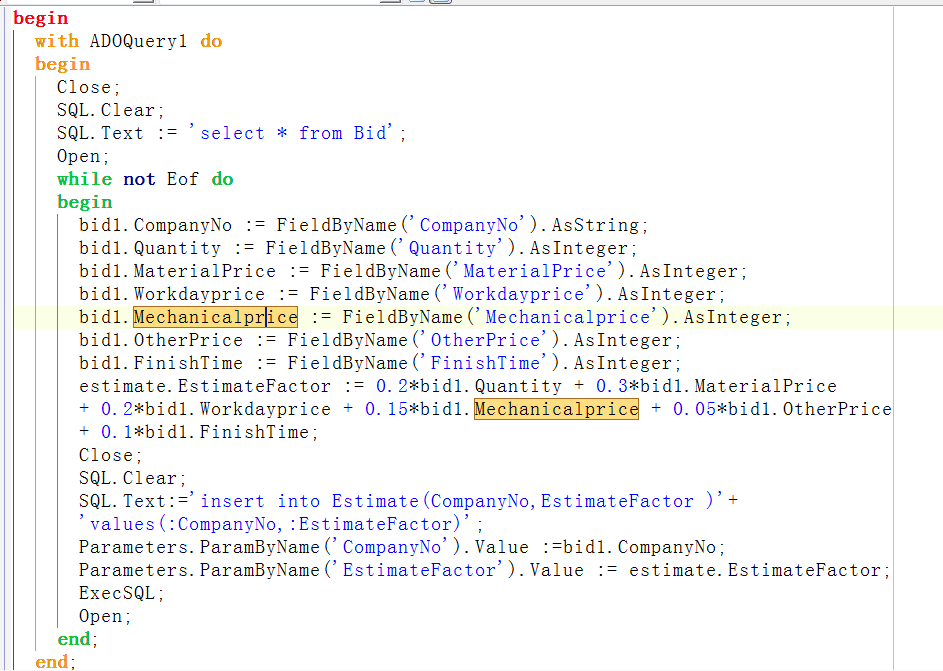Viewport: 943px width, 671px height.
Task: Click the 'insert into Estimate(...)' string literal
Action: click(456, 500)
